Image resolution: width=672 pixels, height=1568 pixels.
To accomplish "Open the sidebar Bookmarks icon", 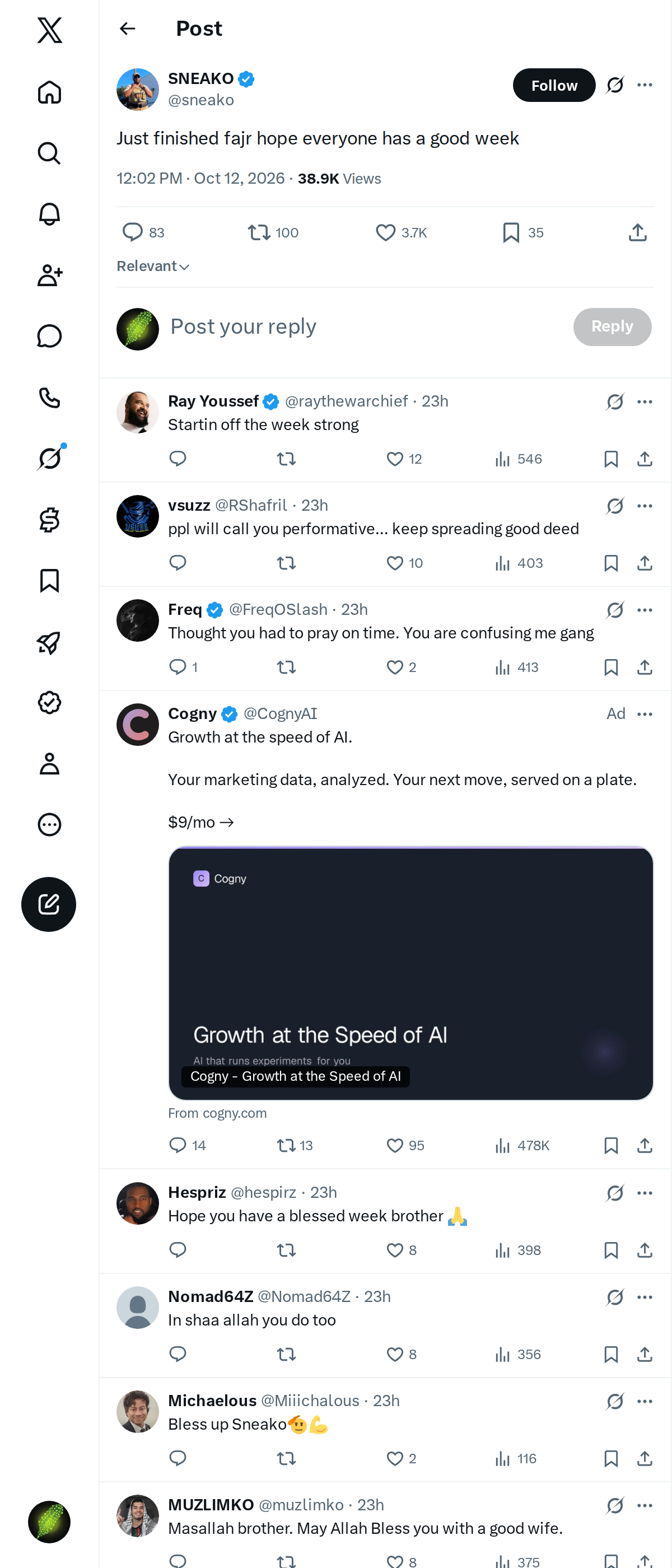I will pyautogui.click(x=49, y=581).
